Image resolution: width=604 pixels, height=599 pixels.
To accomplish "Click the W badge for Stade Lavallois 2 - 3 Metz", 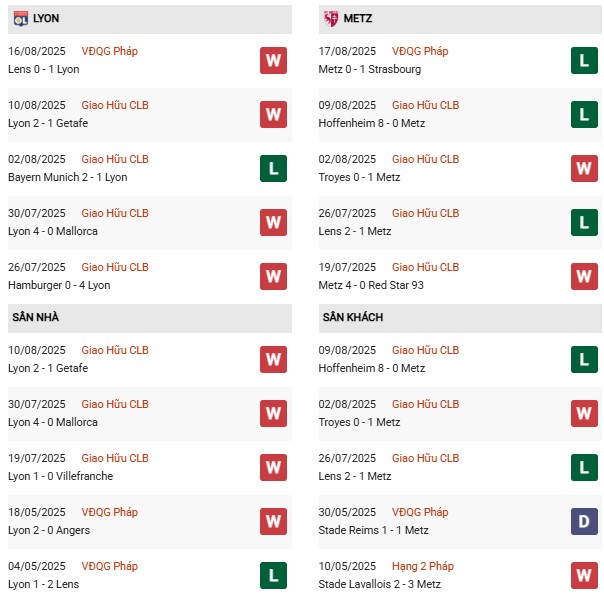I will (x=584, y=575).
